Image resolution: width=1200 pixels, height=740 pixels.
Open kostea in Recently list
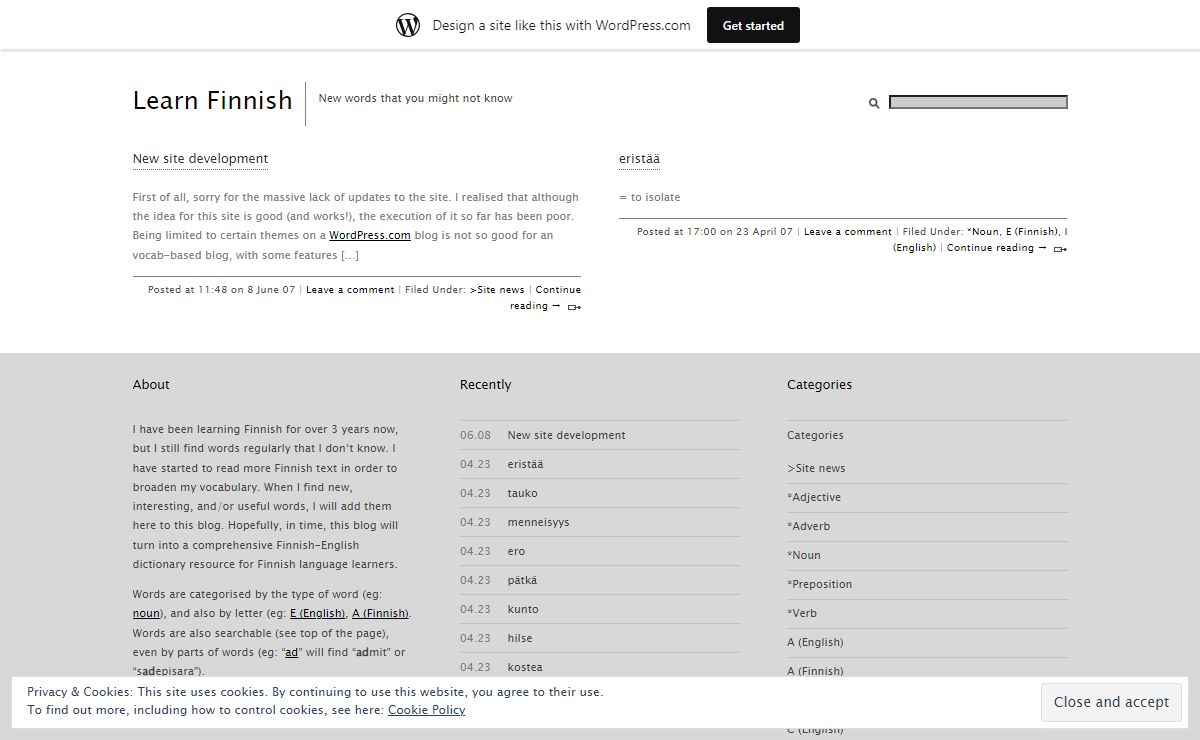(525, 667)
